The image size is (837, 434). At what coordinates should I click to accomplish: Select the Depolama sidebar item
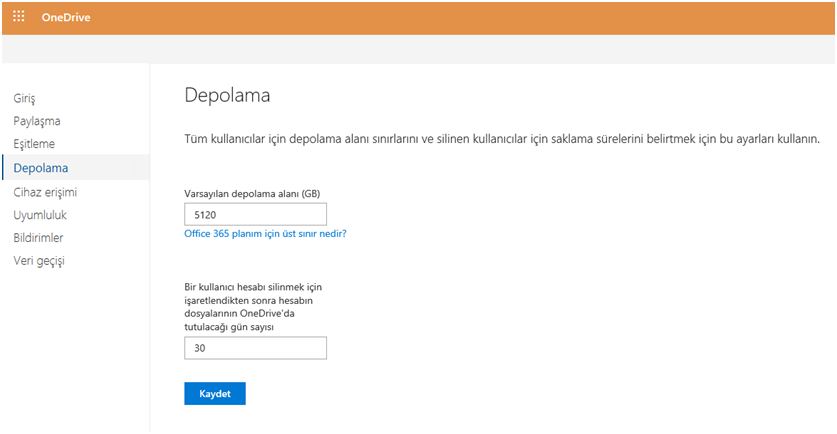coord(41,168)
